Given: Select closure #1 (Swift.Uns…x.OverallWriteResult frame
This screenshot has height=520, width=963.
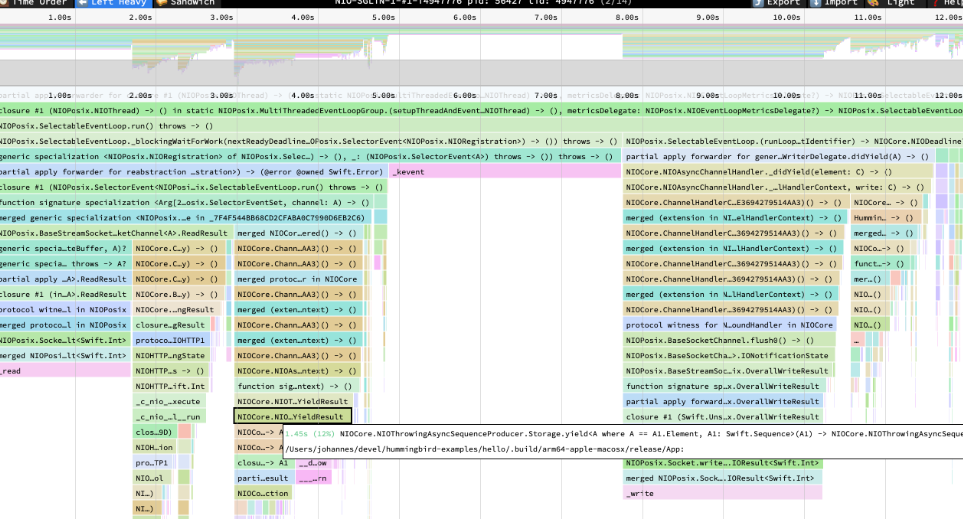Looking at the screenshot, I should tap(723, 417).
